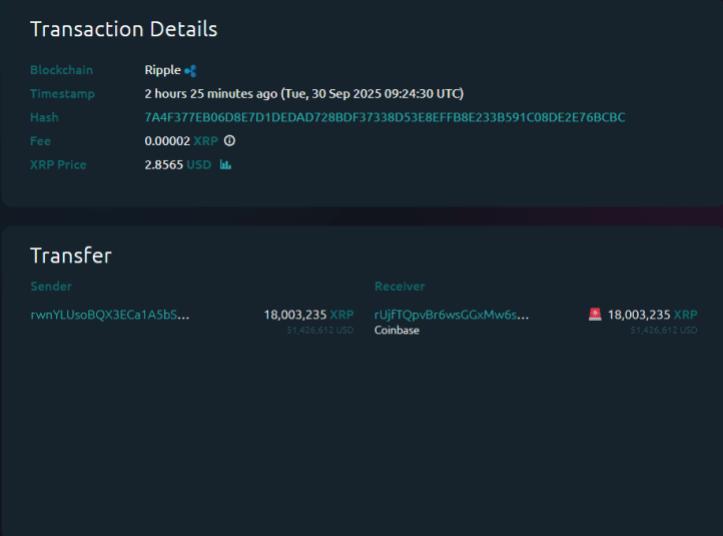Click the Coinbase owner label
Viewport: 723px width, 536px height.
(x=397, y=330)
